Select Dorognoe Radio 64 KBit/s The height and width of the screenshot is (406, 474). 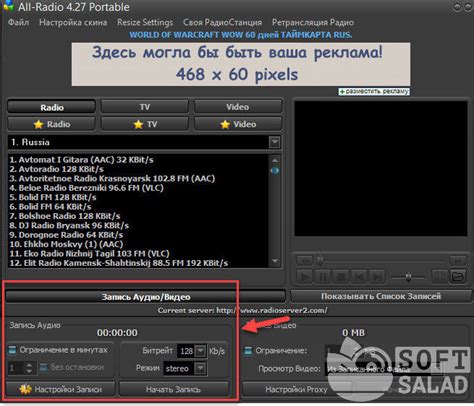[66, 235]
